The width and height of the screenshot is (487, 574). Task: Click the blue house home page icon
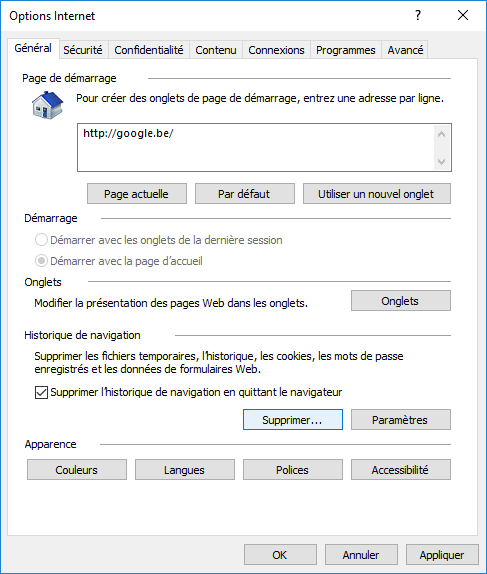[47, 105]
